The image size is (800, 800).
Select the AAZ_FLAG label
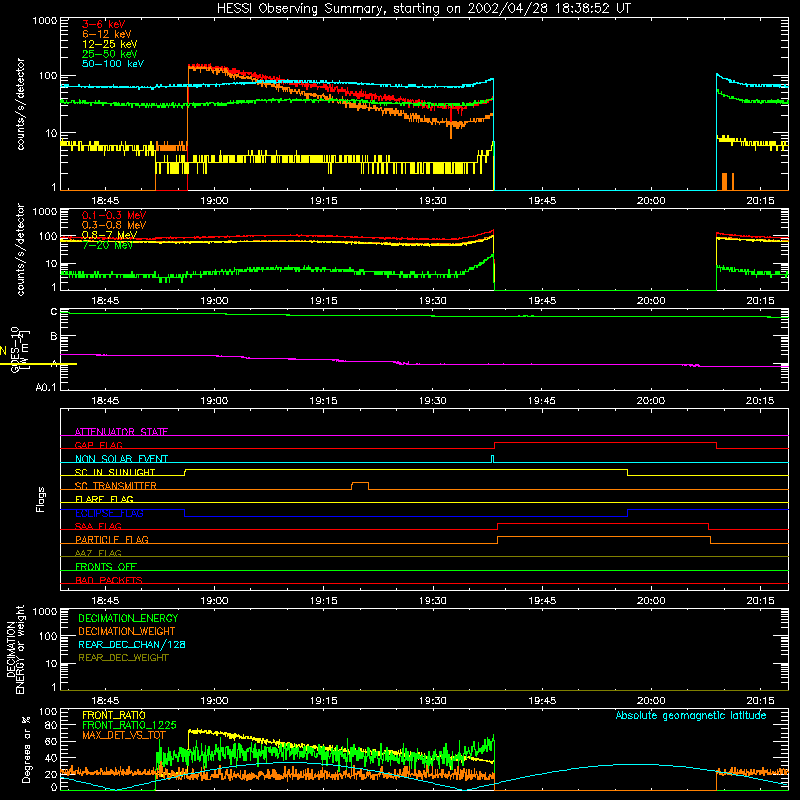tap(98, 553)
